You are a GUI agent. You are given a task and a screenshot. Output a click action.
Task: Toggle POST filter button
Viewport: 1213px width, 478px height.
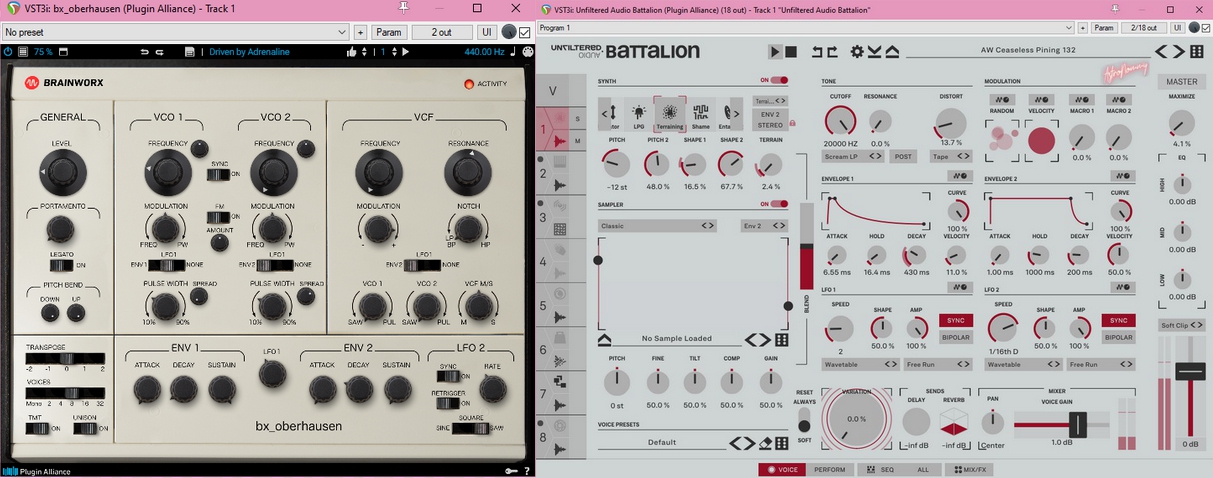(903, 156)
